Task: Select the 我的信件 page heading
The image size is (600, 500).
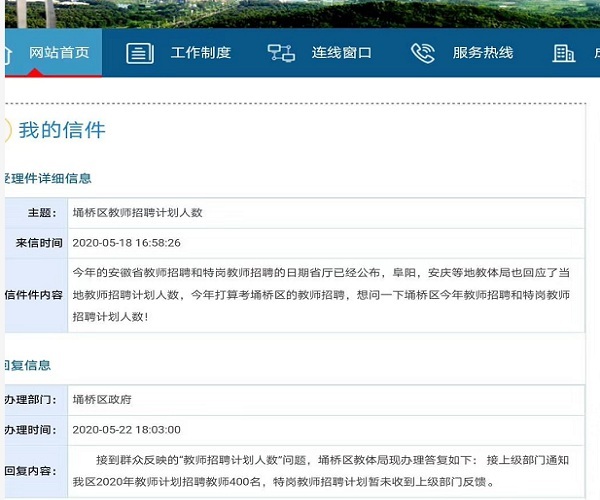Action: coord(62,130)
